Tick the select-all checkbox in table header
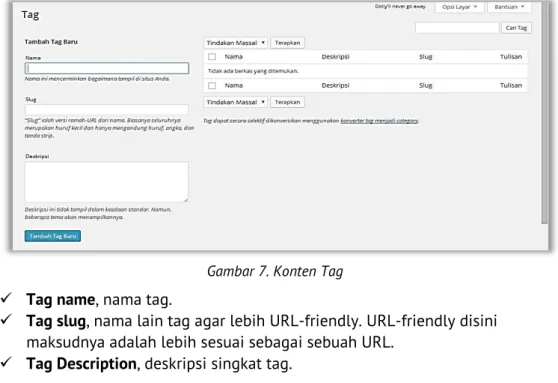This screenshot has width=558, height=383. coord(212,57)
